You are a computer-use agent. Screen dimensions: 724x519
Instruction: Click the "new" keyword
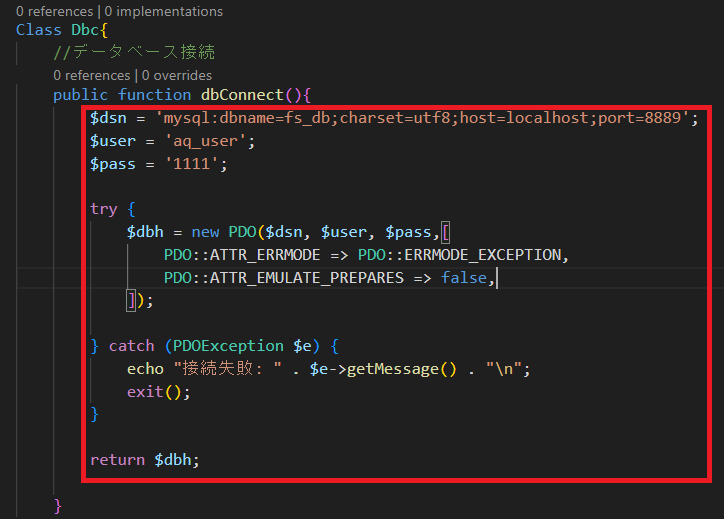pos(205,232)
